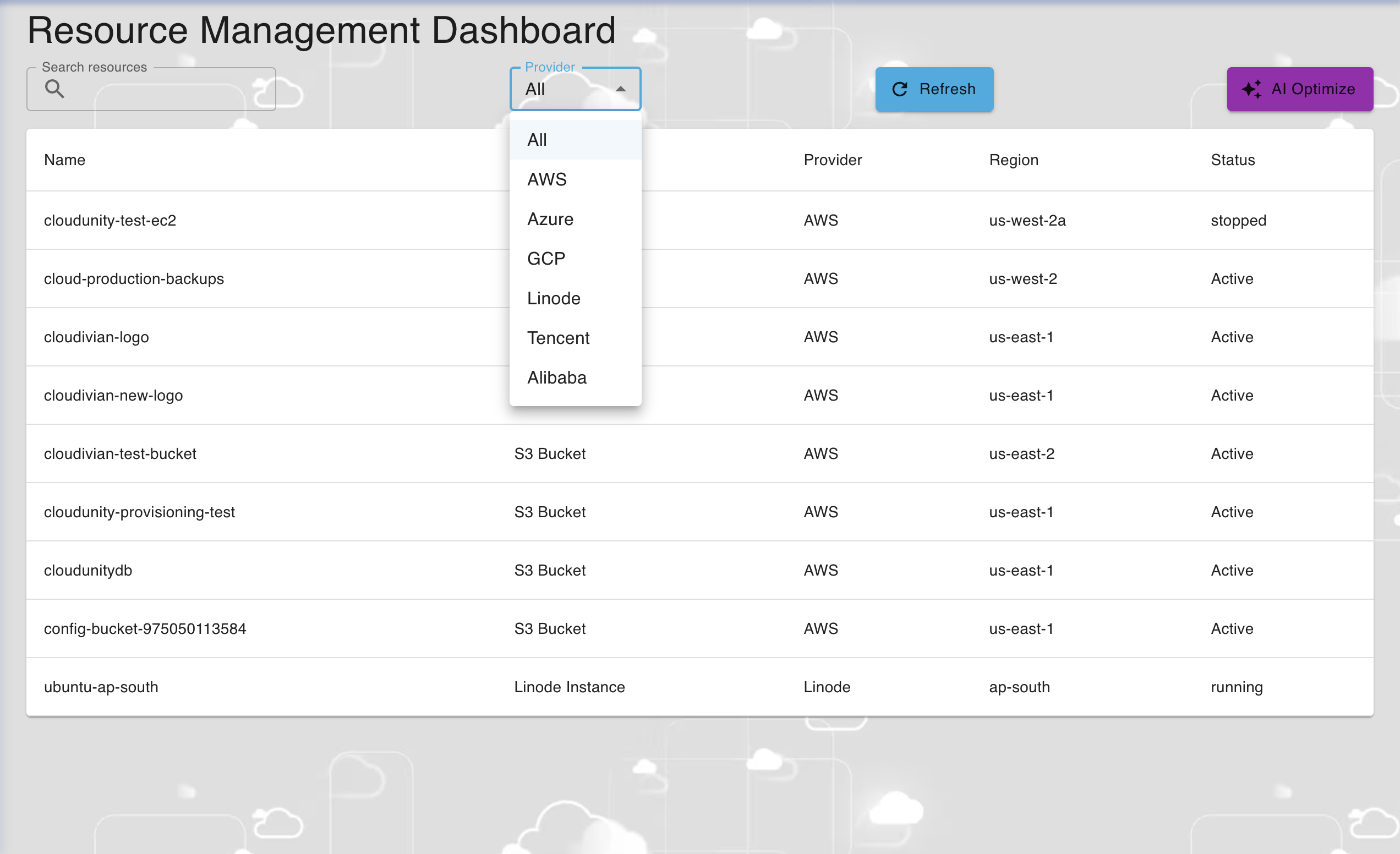1400x854 pixels.
Task: Click the Name column header
Action: [x=65, y=160]
